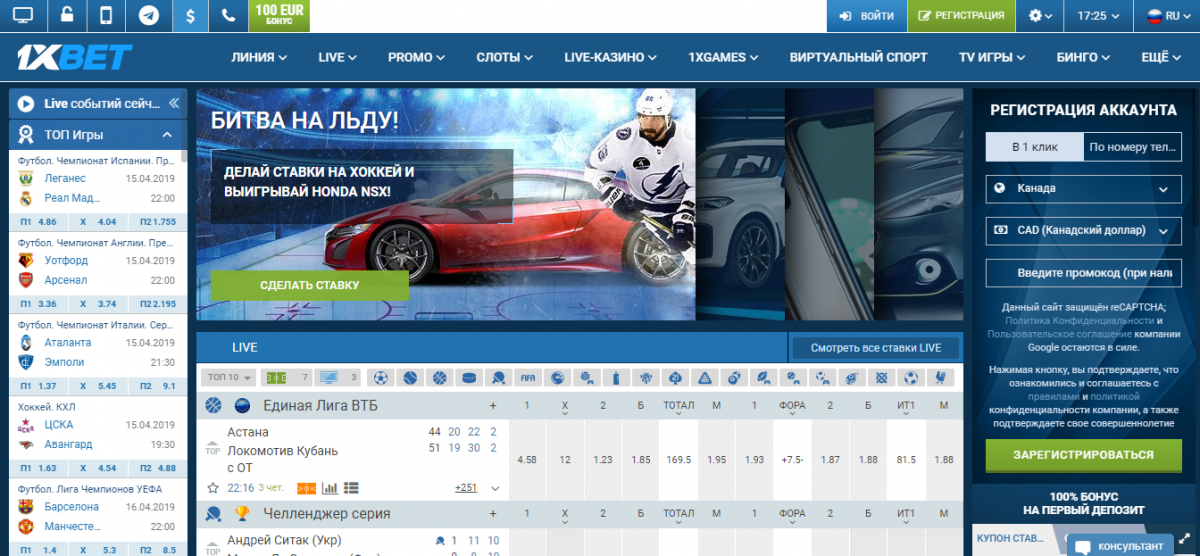Open the mobile apps phone icon
The width and height of the screenshot is (1200, 556).
point(106,16)
